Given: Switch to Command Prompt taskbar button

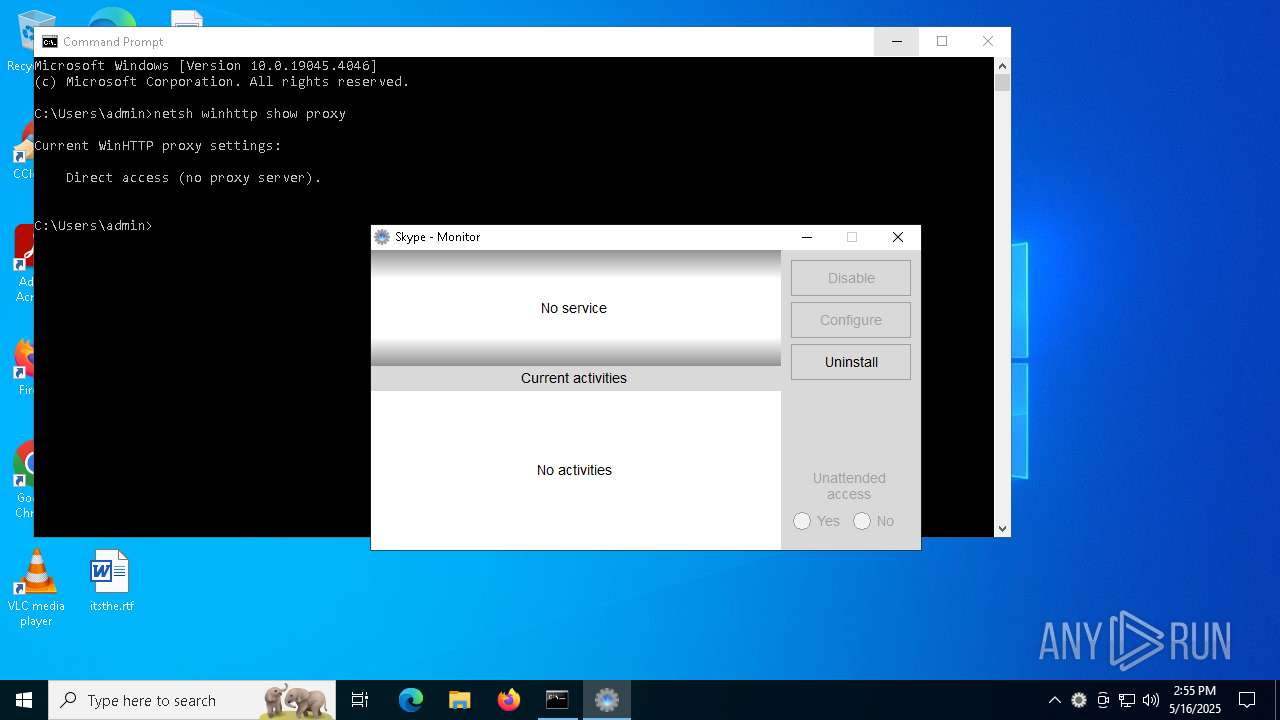Looking at the screenshot, I should point(557,700).
